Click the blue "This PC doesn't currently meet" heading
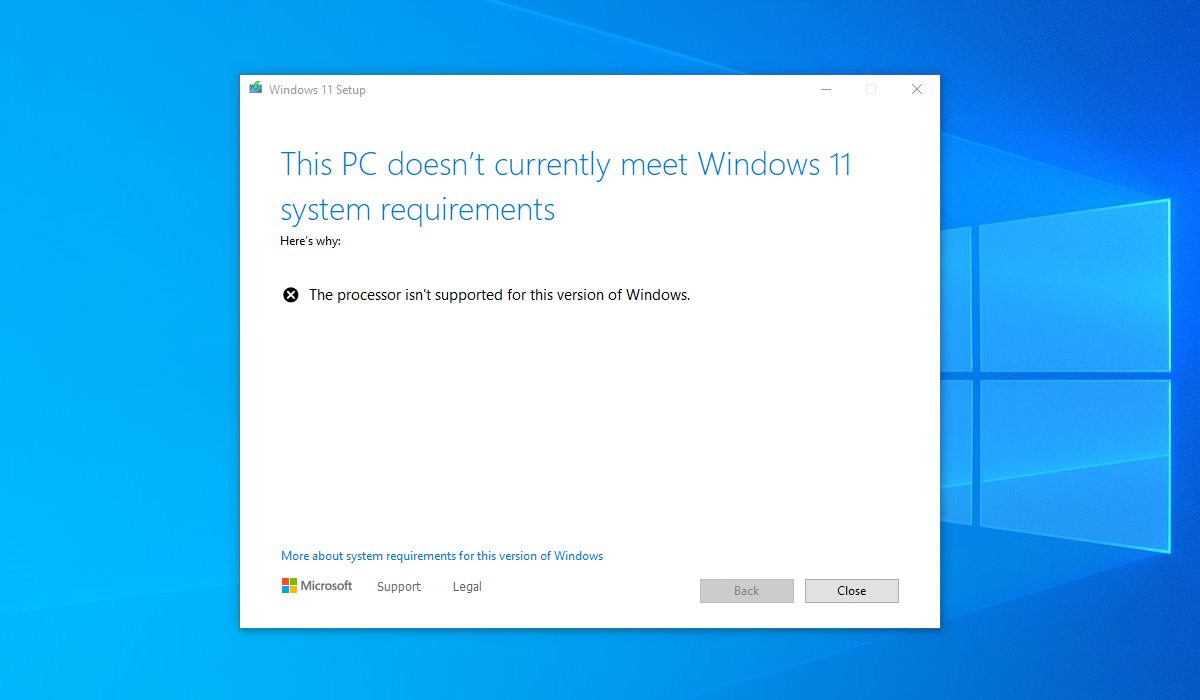Screen dimensions: 1200x700 coord(565,165)
